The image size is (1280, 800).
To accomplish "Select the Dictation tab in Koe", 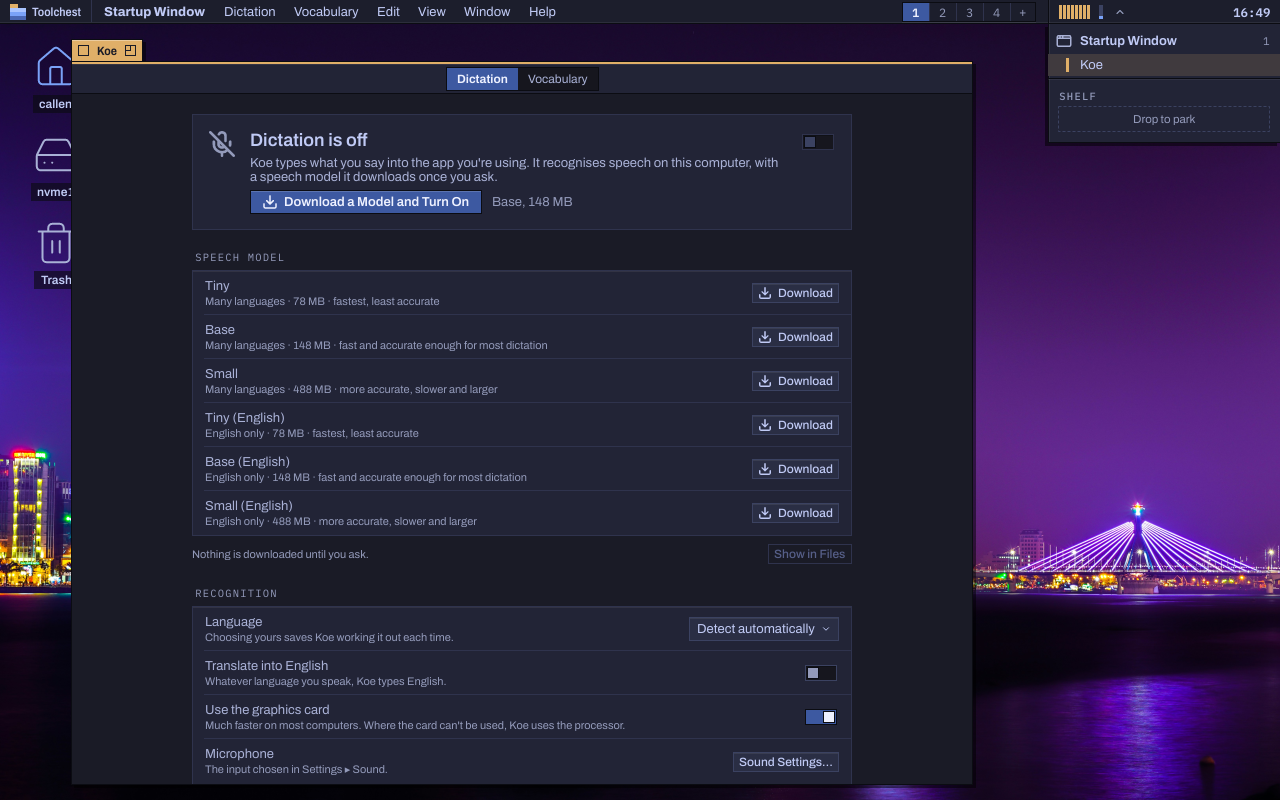I will click(x=483, y=79).
